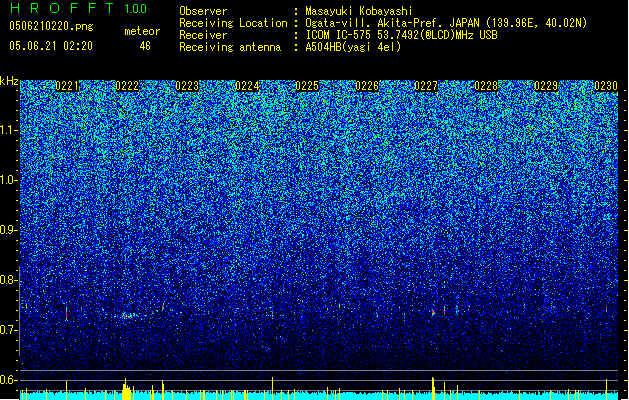This screenshot has height=400, width=629.
Task: Click the receiver text ICOM IC-575 53.7492 MHz USB
Action: pyautogui.click(x=401, y=35)
